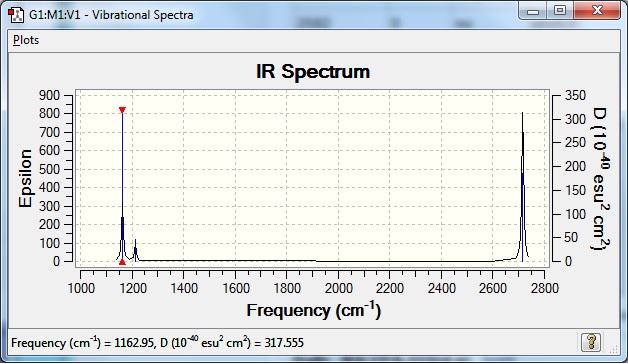Click the 2000 tick label on frequency axis

(338, 288)
